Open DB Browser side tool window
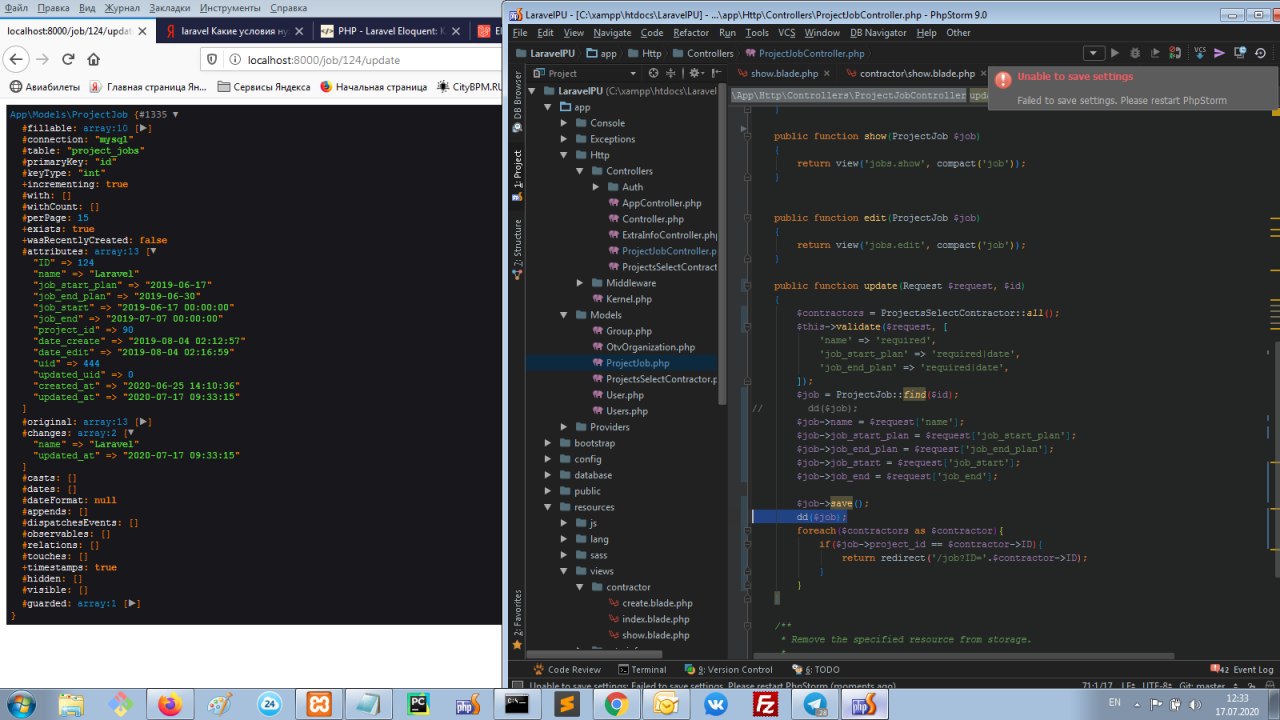Image resolution: width=1280 pixels, height=720 pixels. pos(518,104)
